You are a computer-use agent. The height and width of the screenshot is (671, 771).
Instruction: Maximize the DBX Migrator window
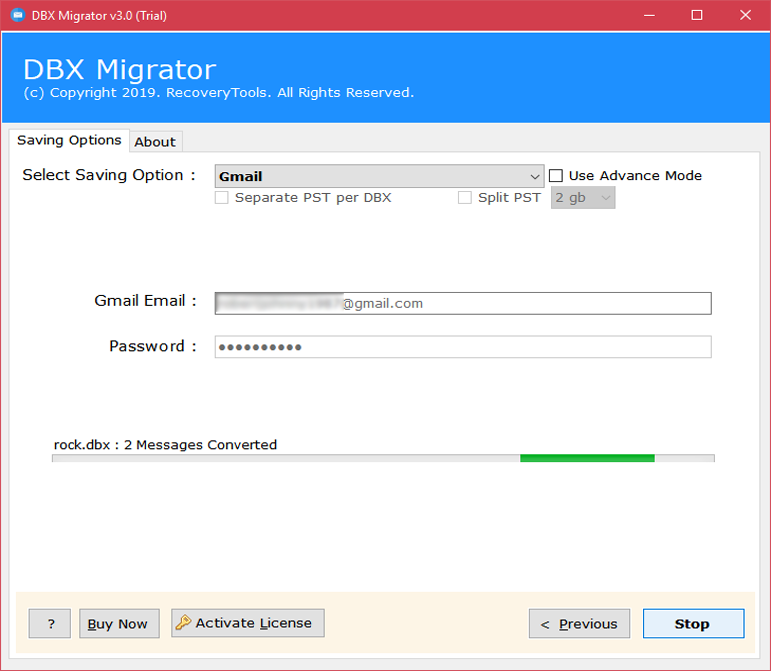coord(697,15)
